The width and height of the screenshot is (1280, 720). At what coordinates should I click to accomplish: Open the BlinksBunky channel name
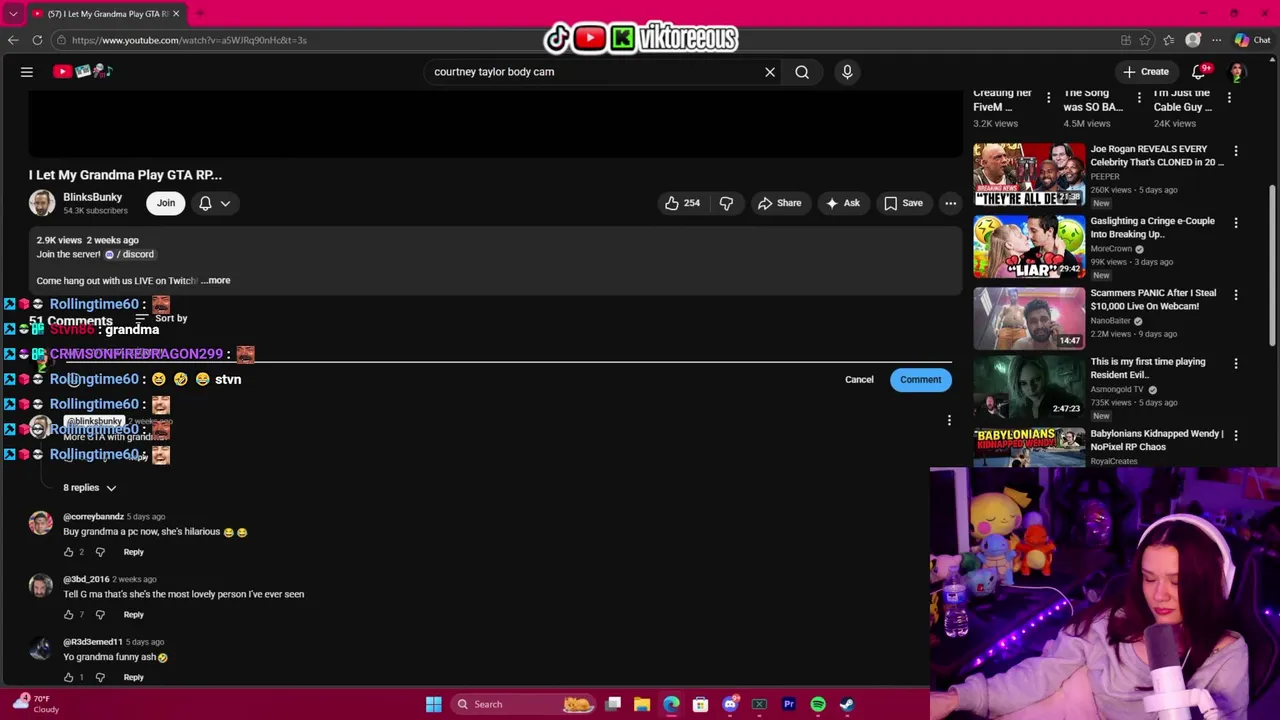point(92,197)
